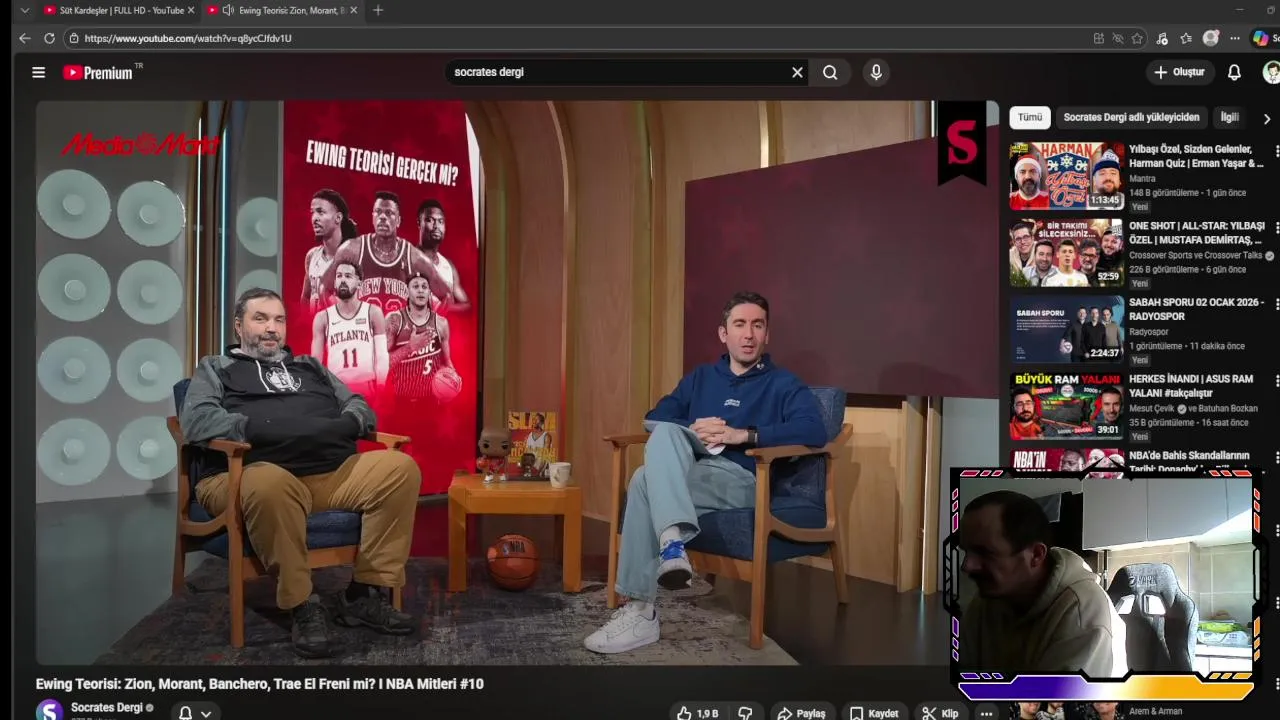
Task: Open the Yılbaşı Özel, Sizden Gelenler title
Action: coord(1196,156)
